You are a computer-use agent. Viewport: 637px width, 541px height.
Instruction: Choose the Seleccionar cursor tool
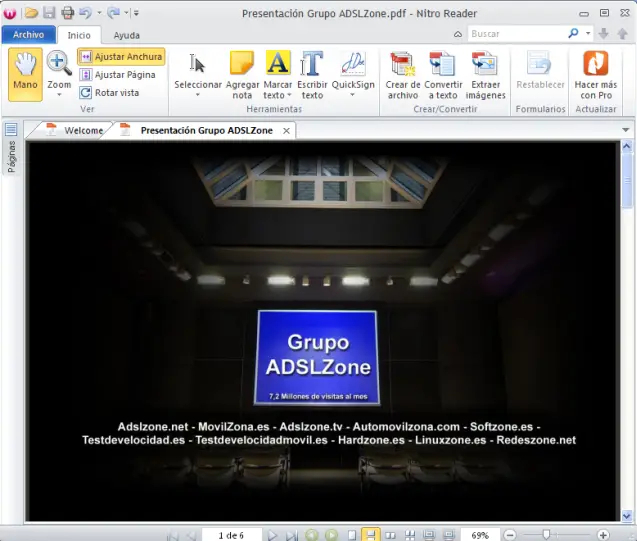pos(198,69)
